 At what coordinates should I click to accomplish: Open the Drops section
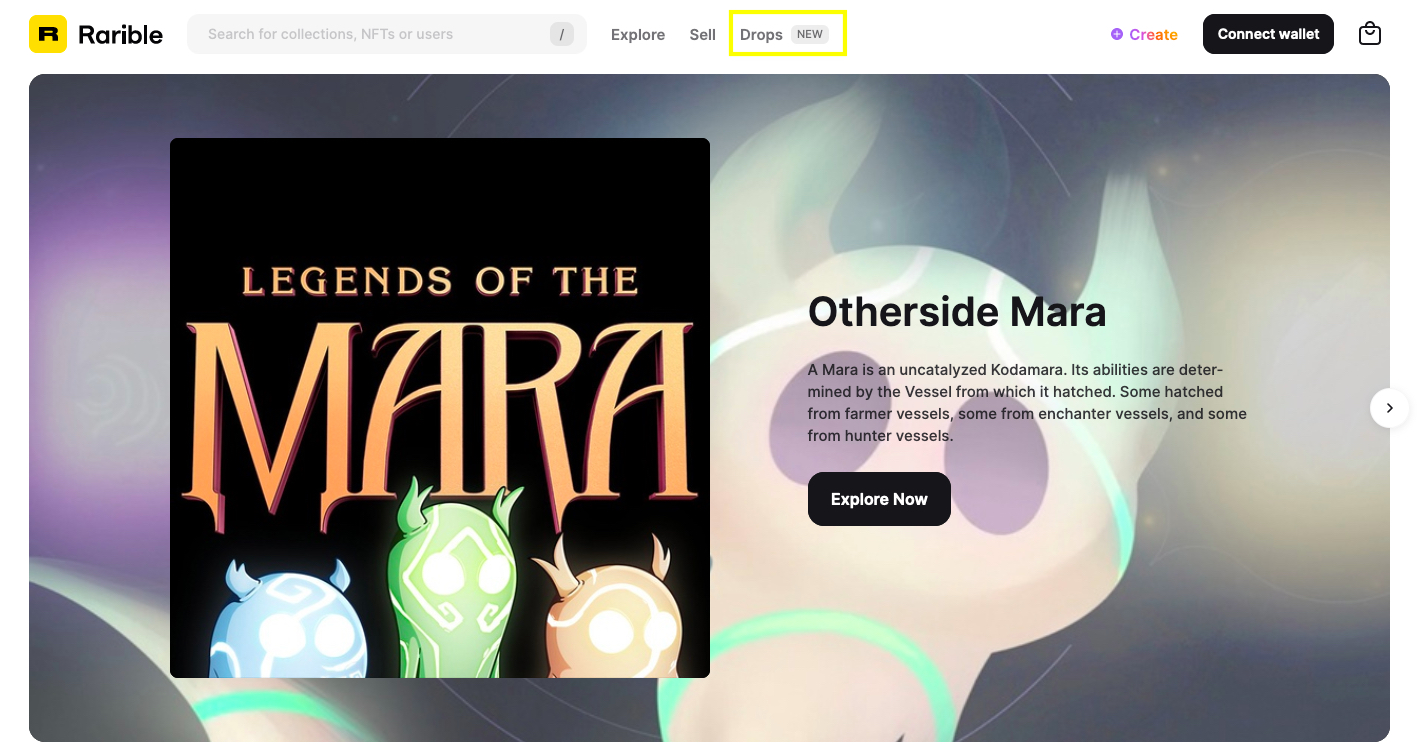pos(761,34)
